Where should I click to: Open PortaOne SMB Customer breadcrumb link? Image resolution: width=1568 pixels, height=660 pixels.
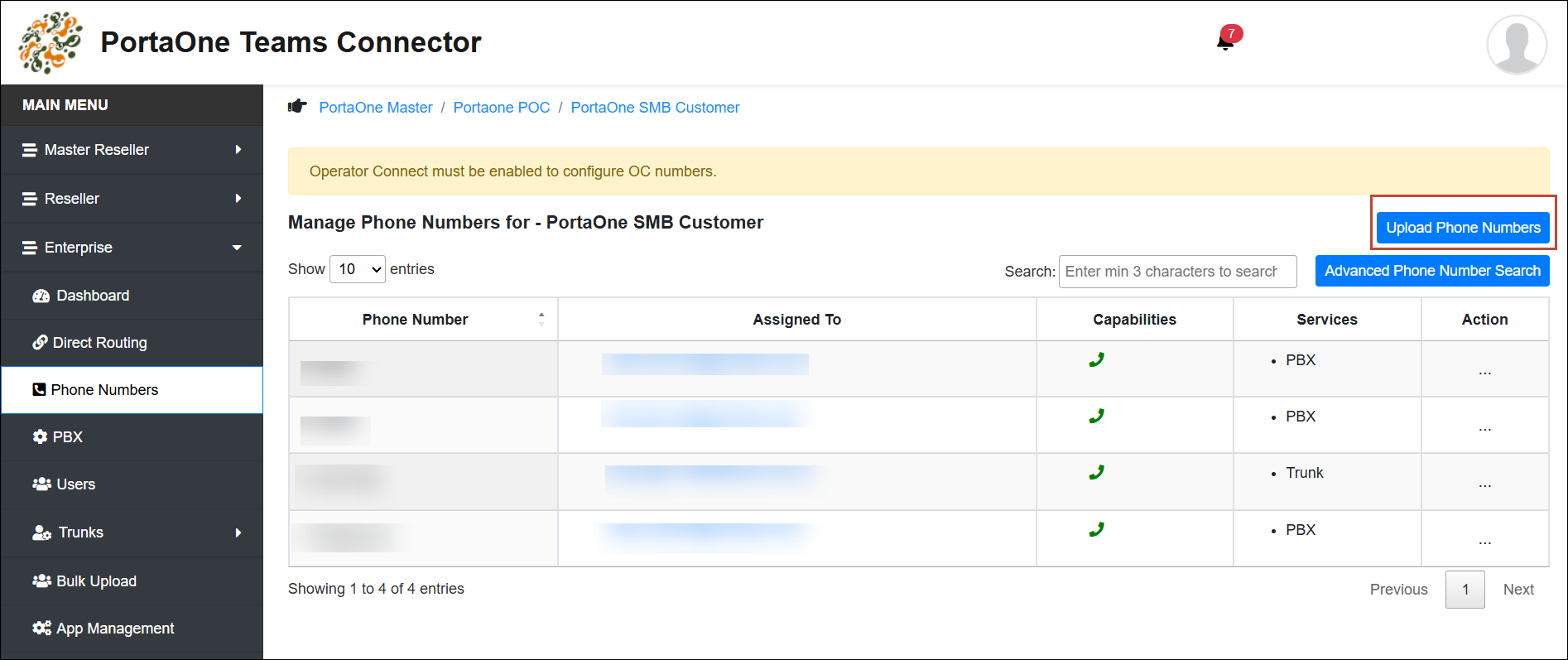pos(655,108)
